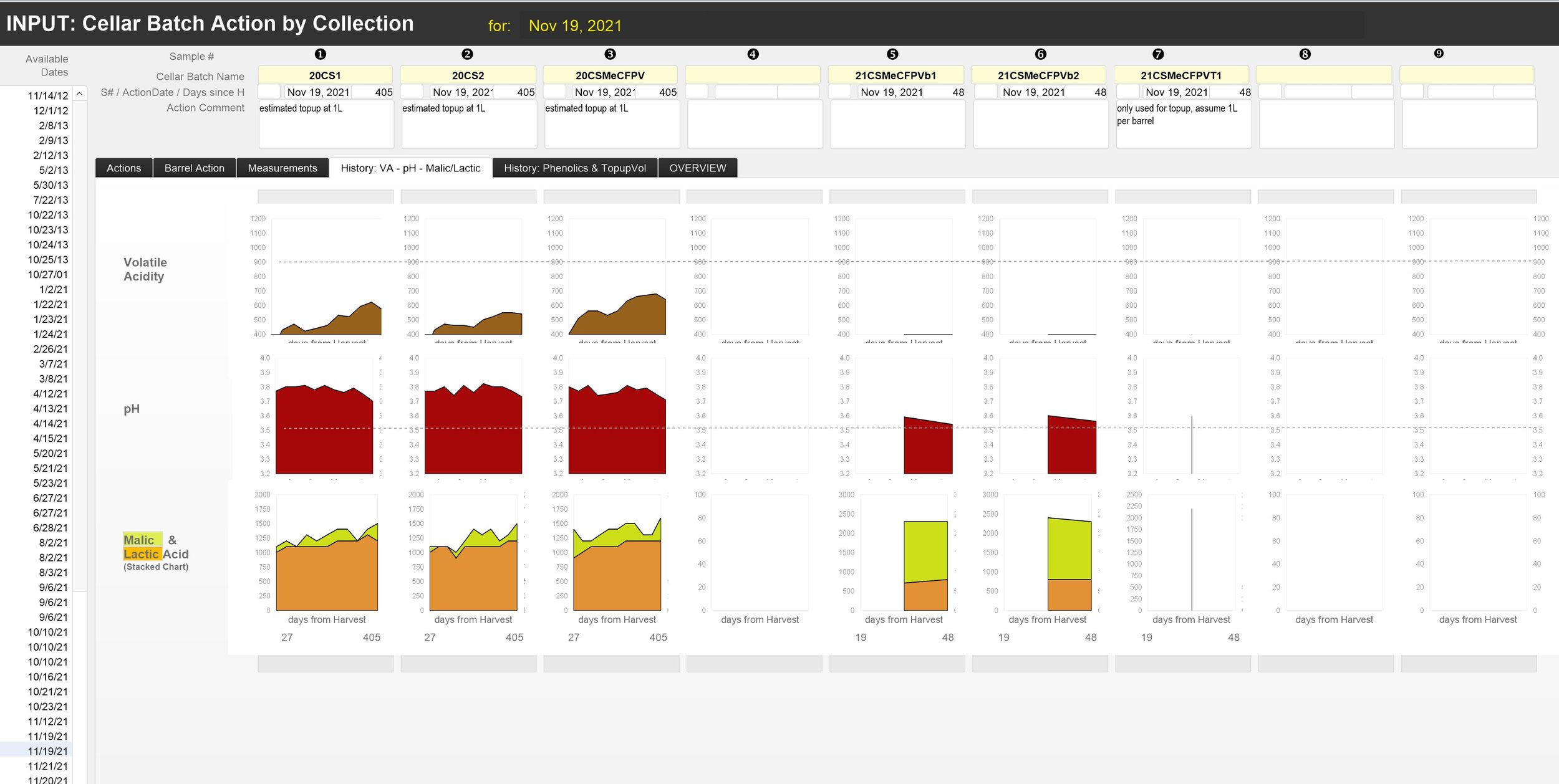Select date 8/3/21 in Available Dates

pyautogui.click(x=53, y=572)
